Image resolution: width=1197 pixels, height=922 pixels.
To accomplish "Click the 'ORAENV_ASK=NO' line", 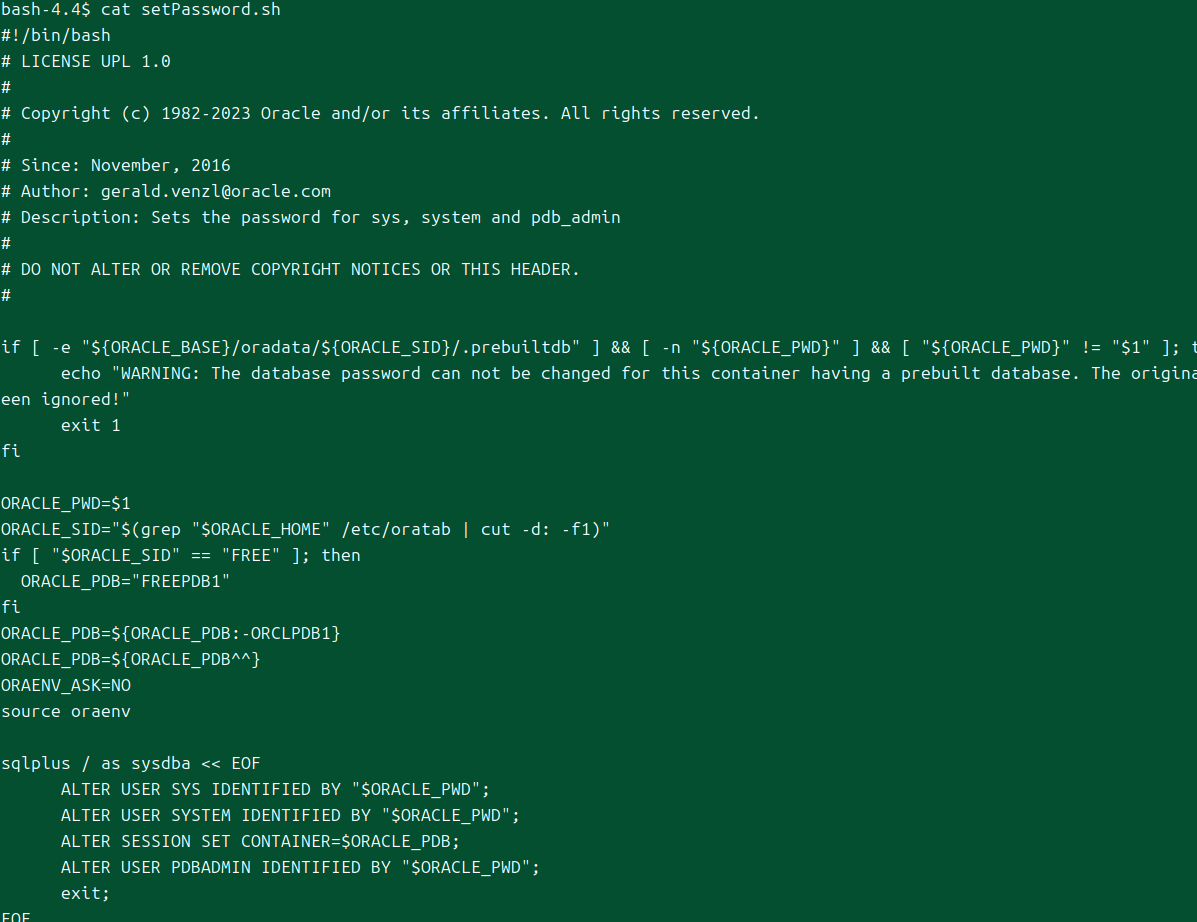I will point(66,686).
